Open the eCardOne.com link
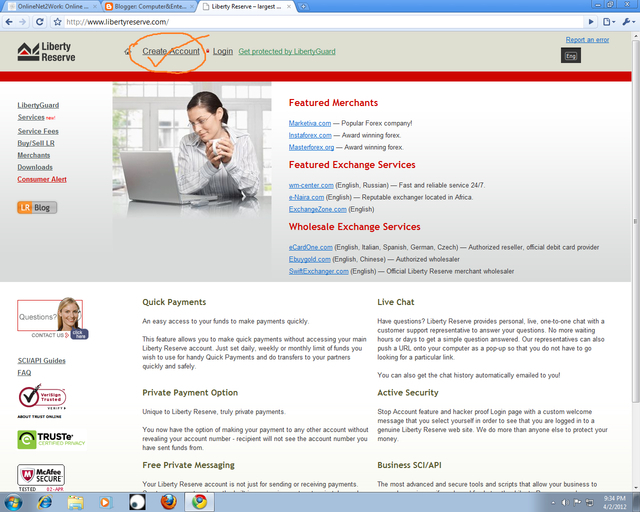Viewport: 640px width, 512px height. point(311,247)
